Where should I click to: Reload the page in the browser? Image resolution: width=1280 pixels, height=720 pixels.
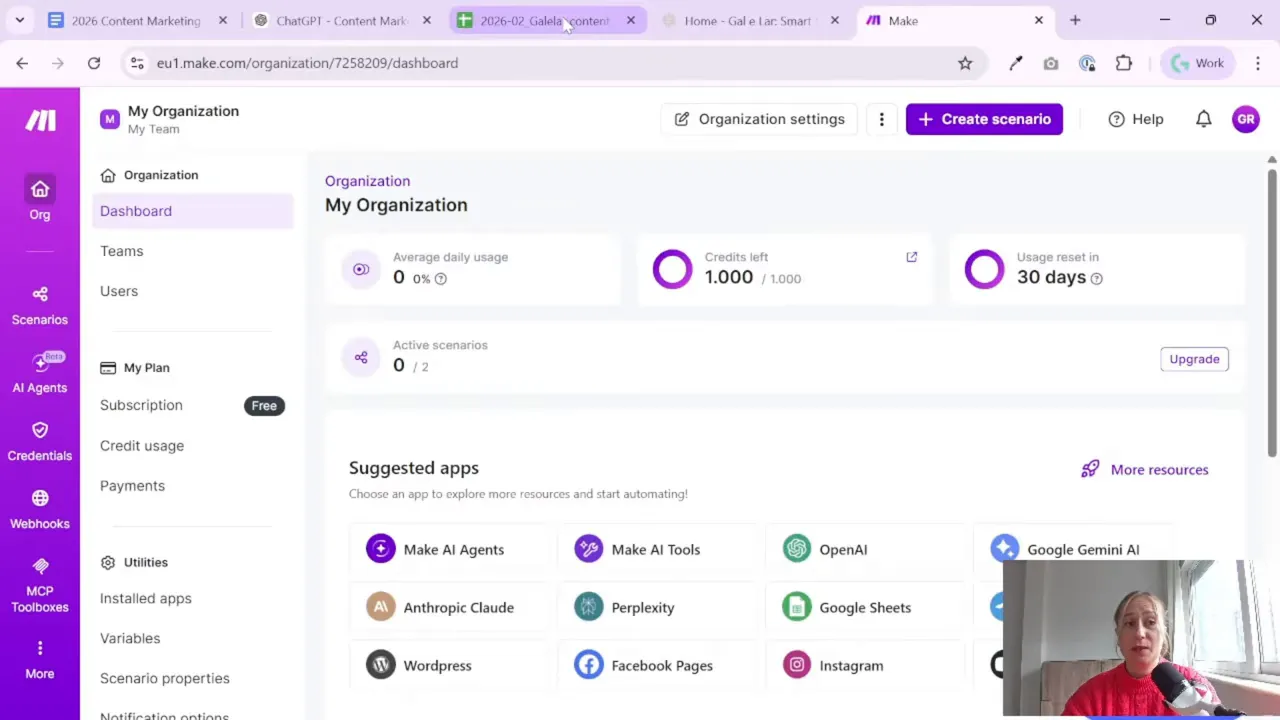click(x=94, y=63)
